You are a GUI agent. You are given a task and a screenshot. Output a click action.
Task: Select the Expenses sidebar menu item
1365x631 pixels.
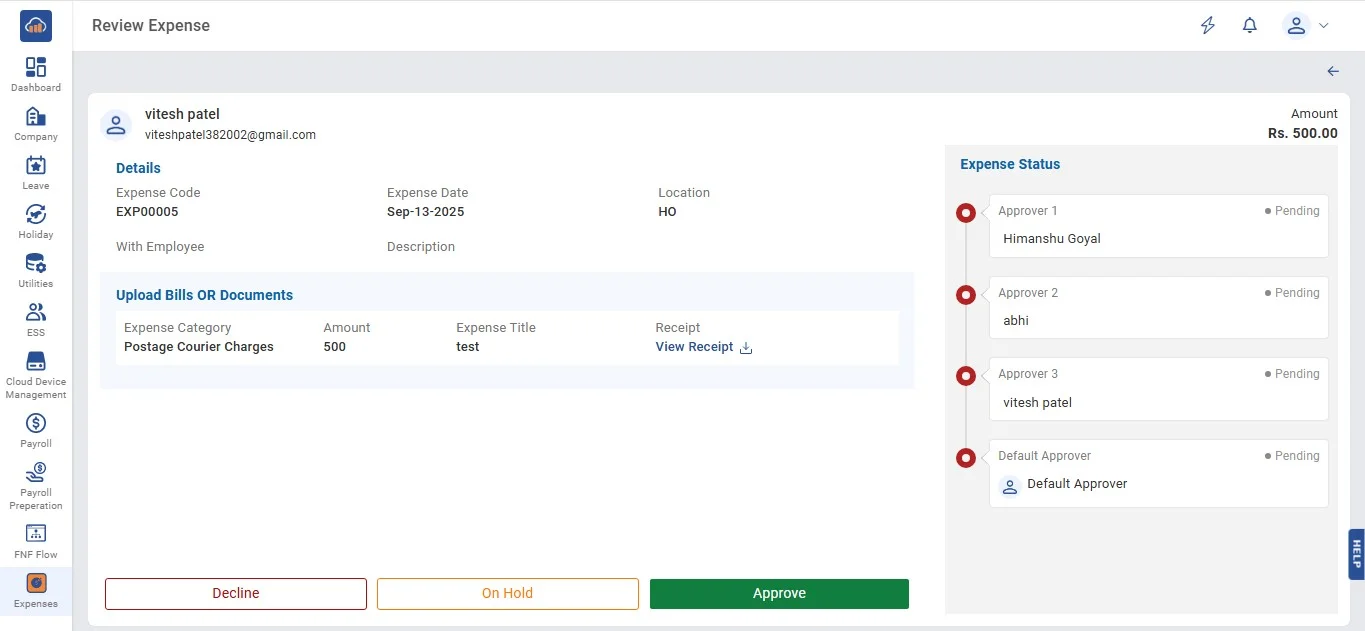[36, 584]
